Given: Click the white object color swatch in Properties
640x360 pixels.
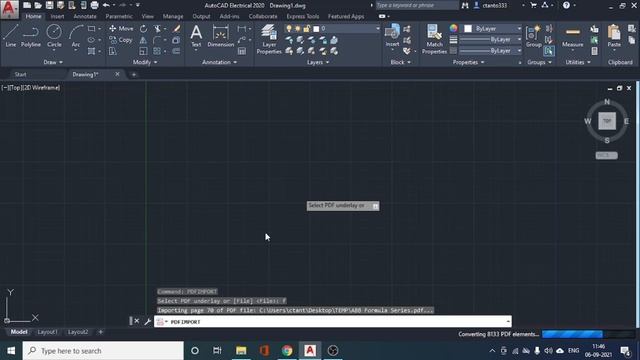Looking at the screenshot, I should 468,29.
